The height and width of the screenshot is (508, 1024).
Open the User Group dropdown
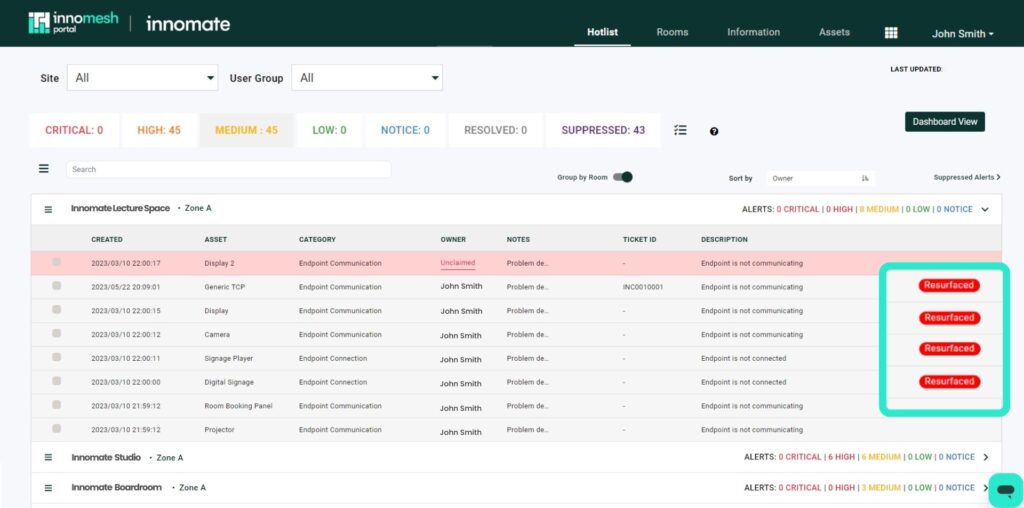tap(367, 78)
